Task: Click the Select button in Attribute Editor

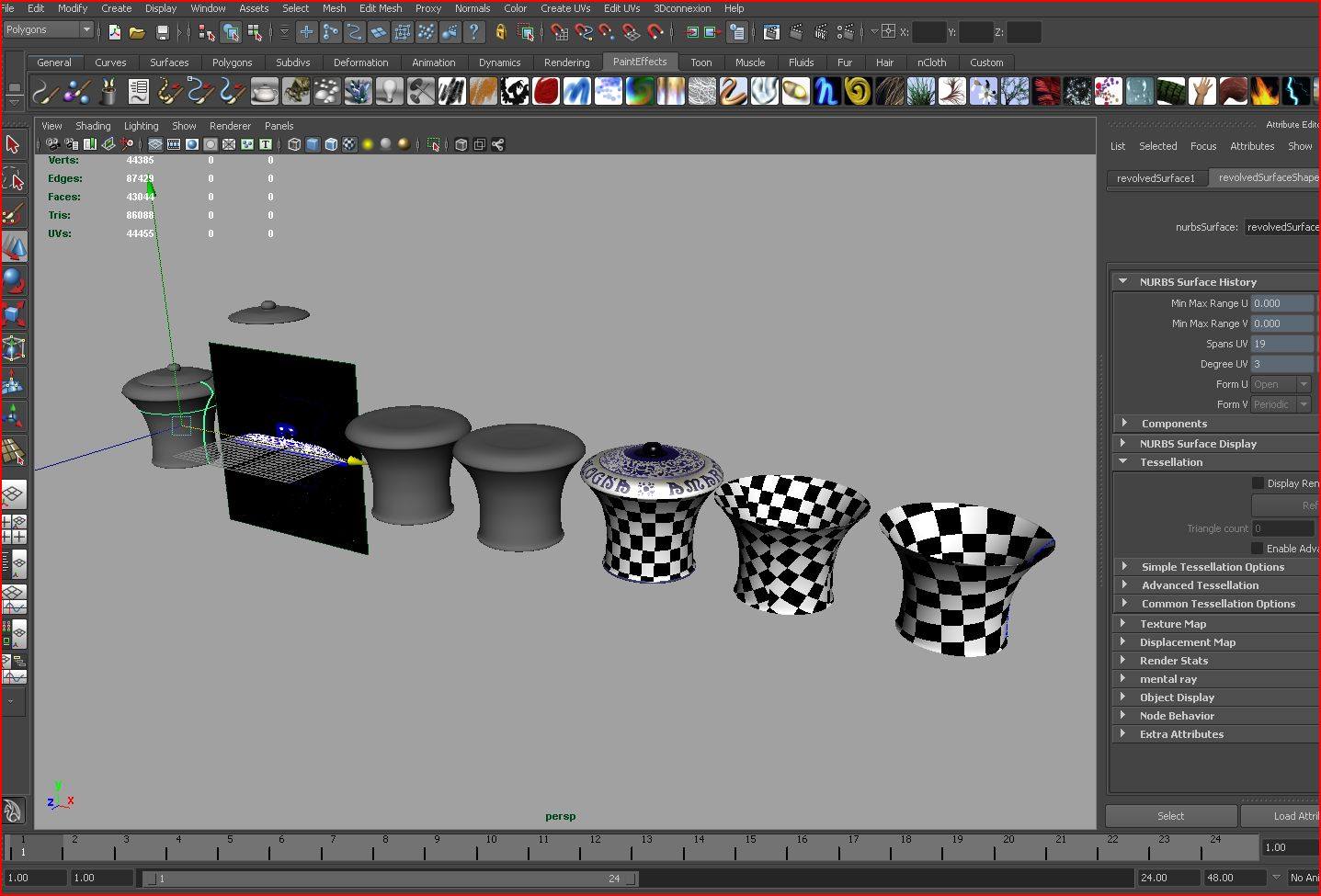Action: tap(1170, 816)
